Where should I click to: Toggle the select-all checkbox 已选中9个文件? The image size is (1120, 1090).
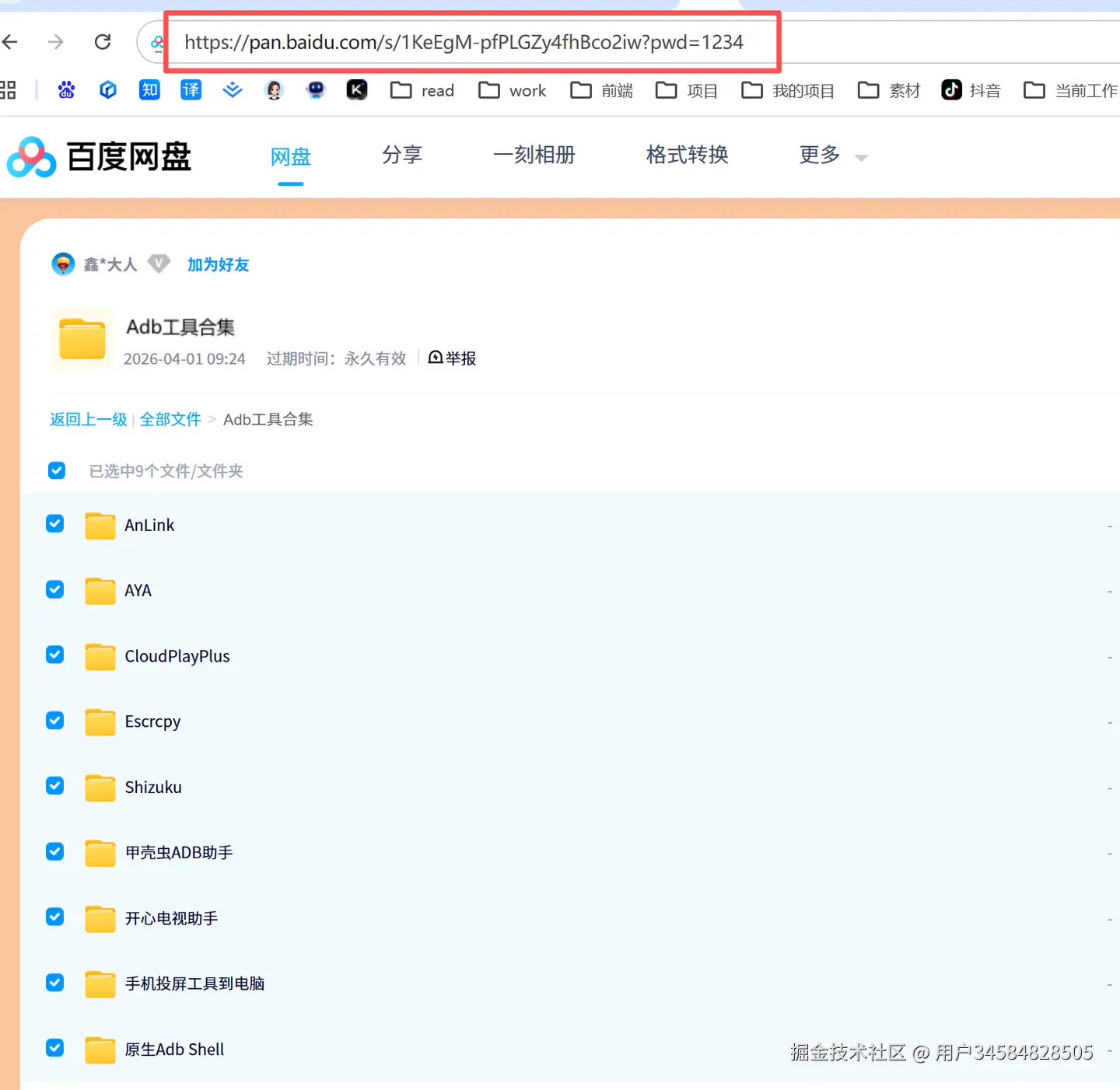(x=57, y=470)
